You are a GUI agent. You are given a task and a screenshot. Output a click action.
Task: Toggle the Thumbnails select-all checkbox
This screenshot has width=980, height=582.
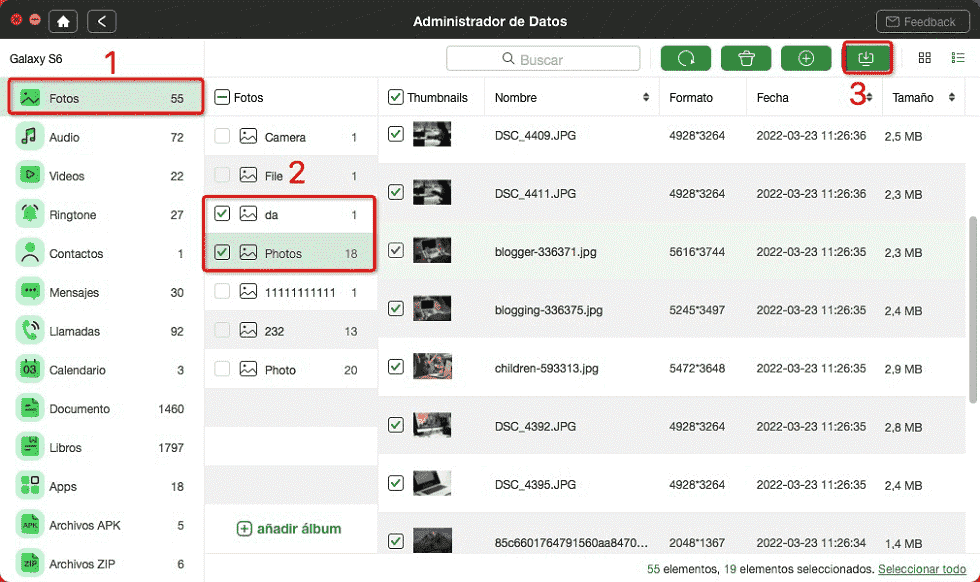395,97
